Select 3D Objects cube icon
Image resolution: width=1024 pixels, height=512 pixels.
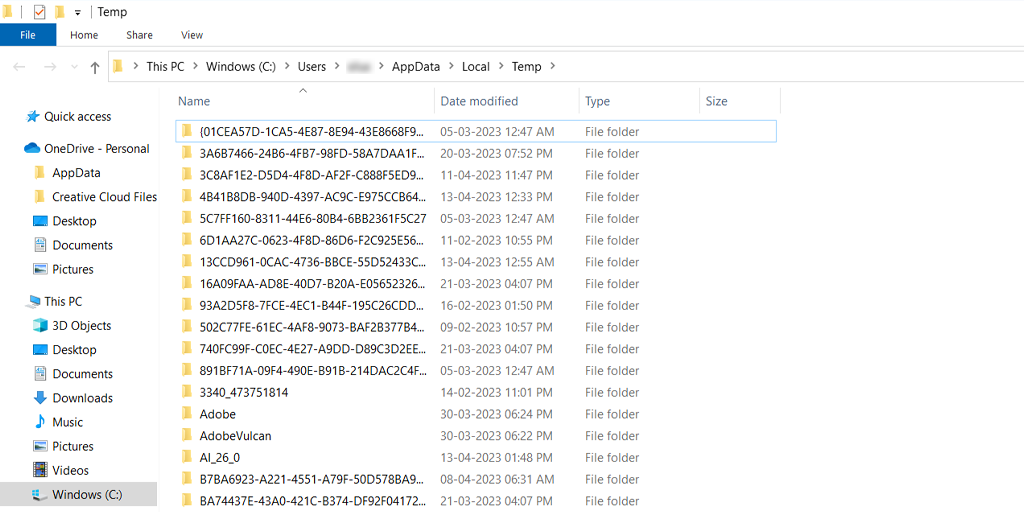pyautogui.click(x=40, y=325)
